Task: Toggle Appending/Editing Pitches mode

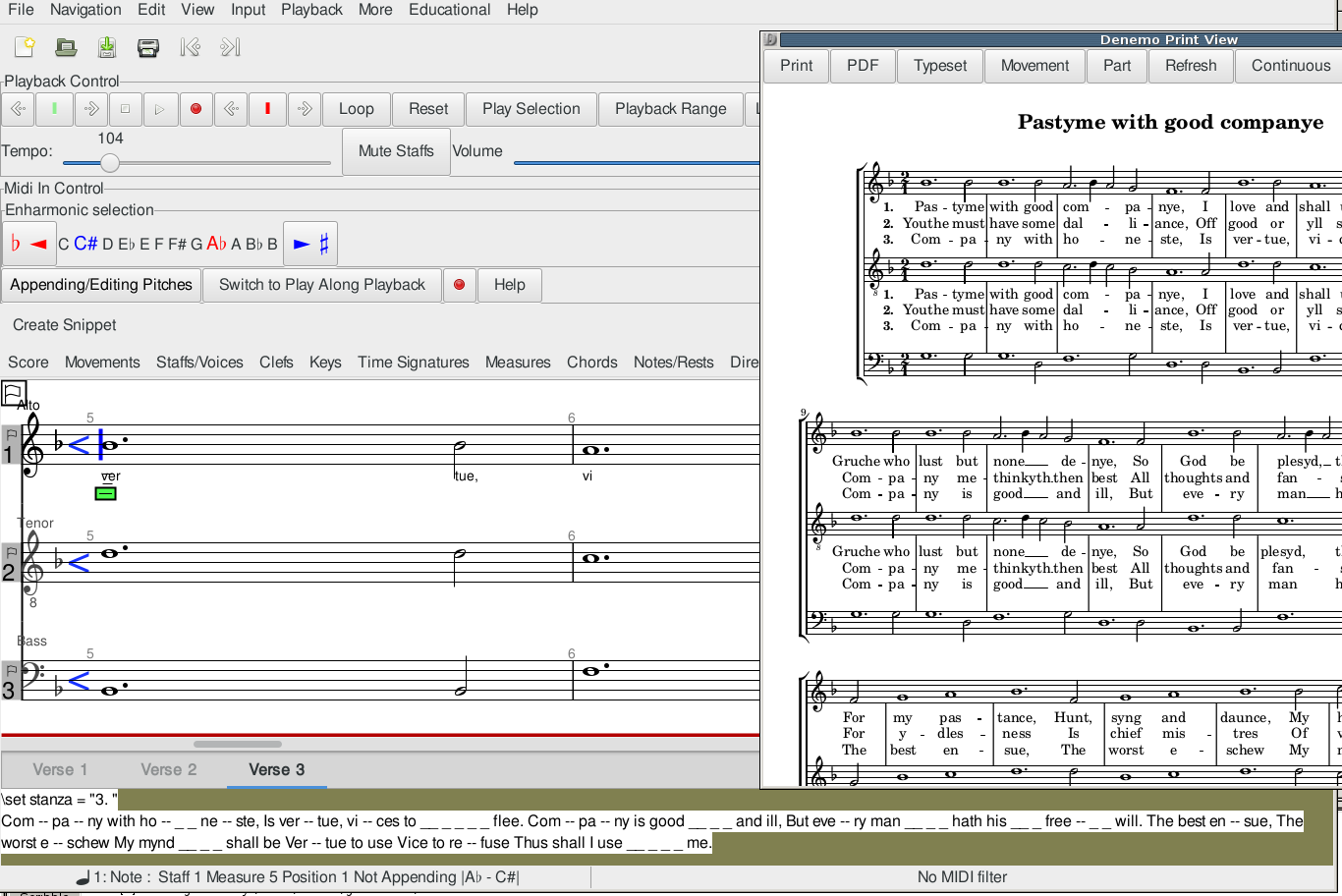Action: tap(101, 285)
